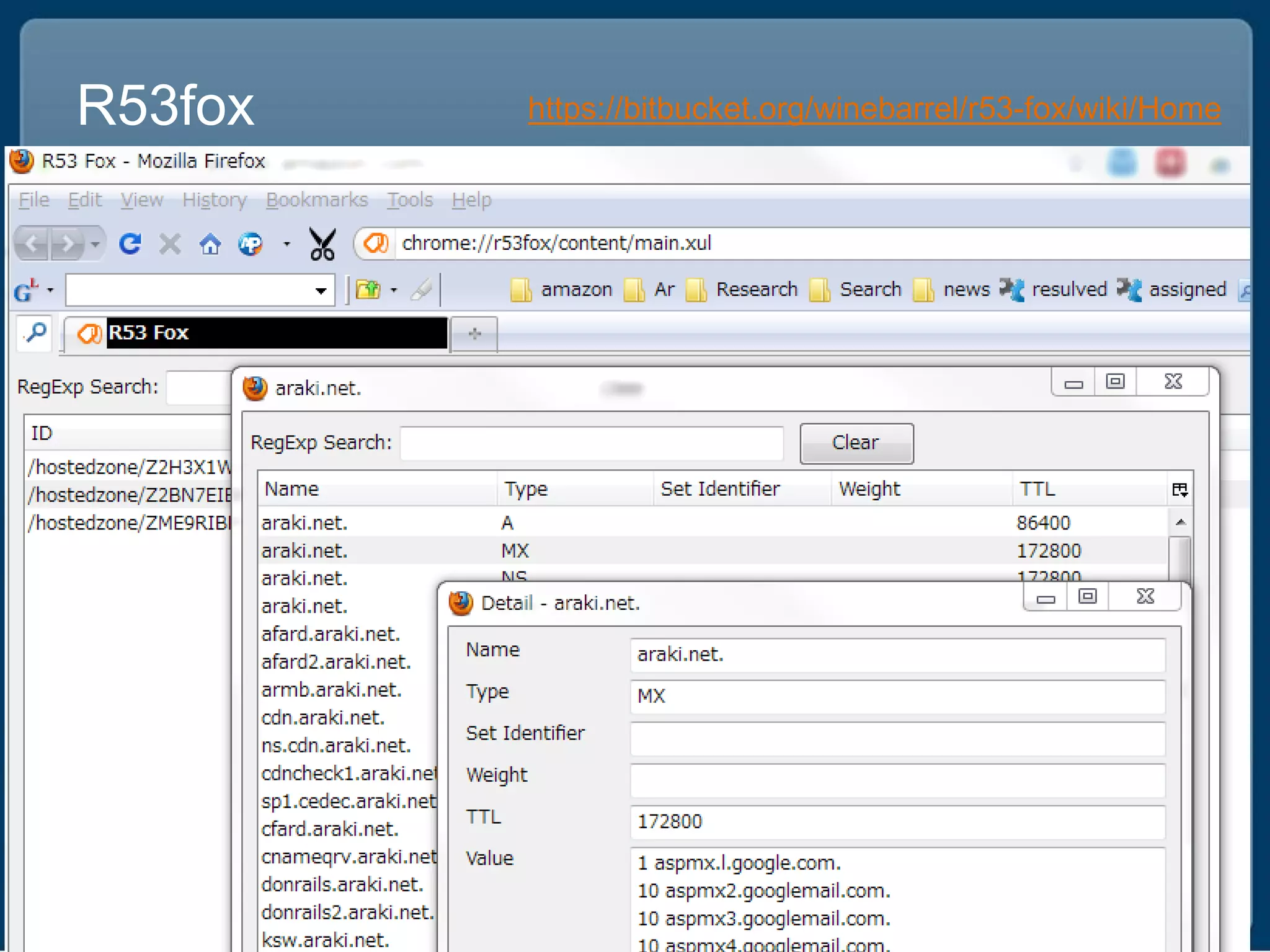Open the Research bookmark folder
This screenshot has width=1270, height=952.
[742, 289]
